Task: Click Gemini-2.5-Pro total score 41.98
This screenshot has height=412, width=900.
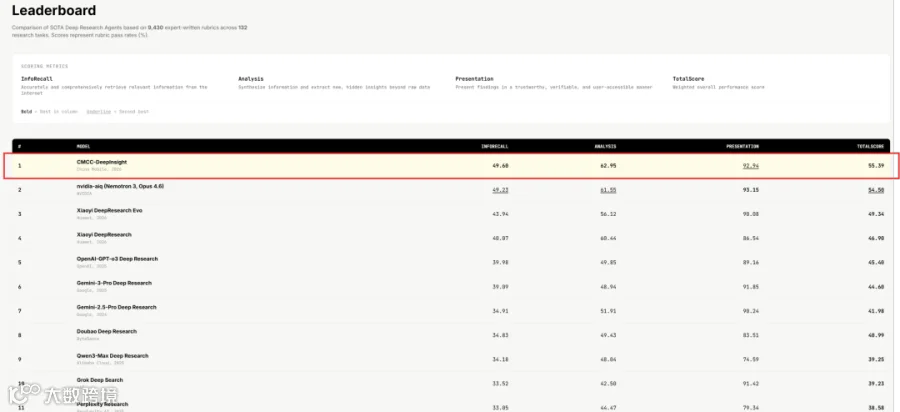Action: [x=876, y=311]
